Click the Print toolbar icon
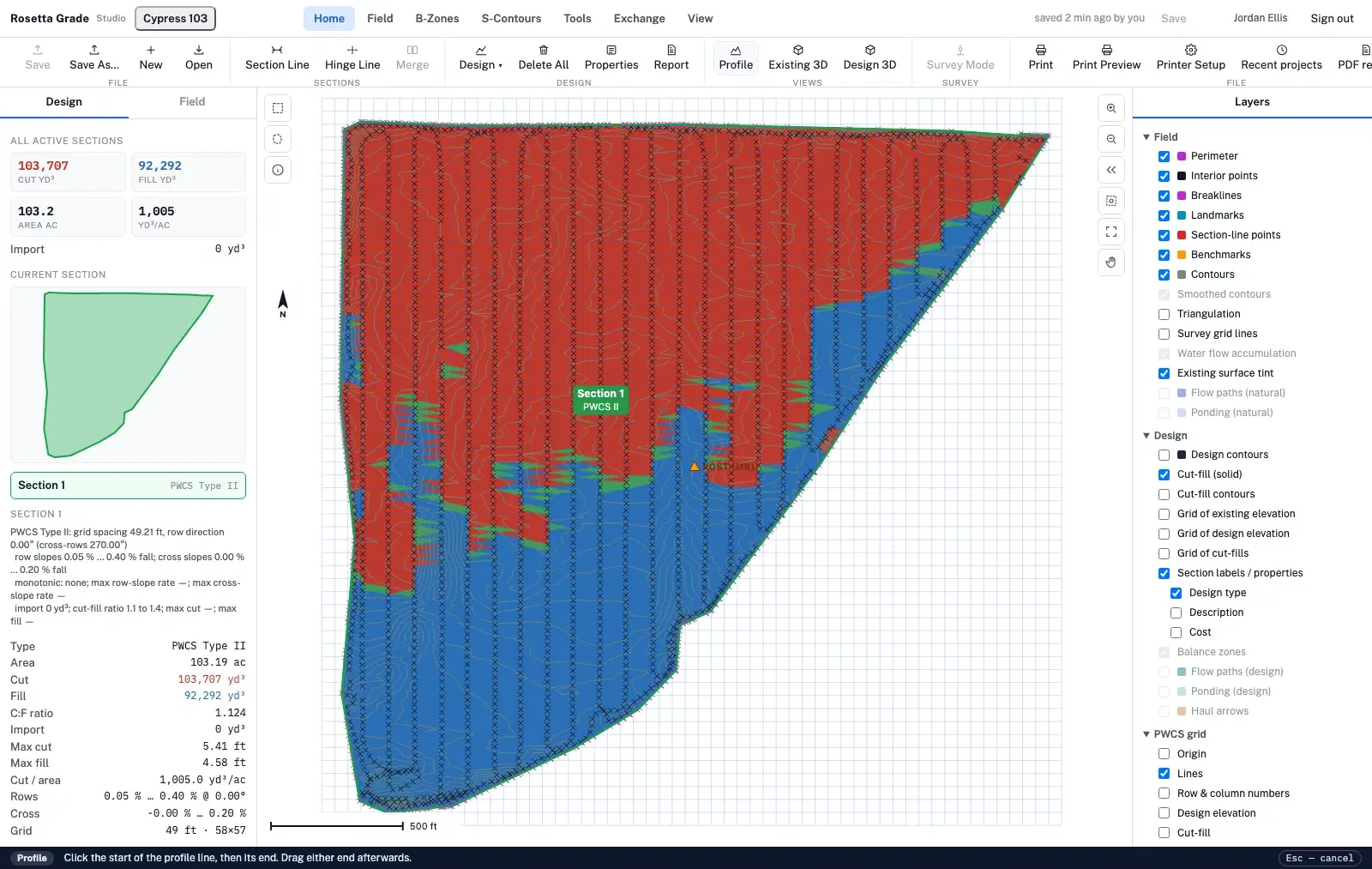The image size is (1372, 869). 1041,57
